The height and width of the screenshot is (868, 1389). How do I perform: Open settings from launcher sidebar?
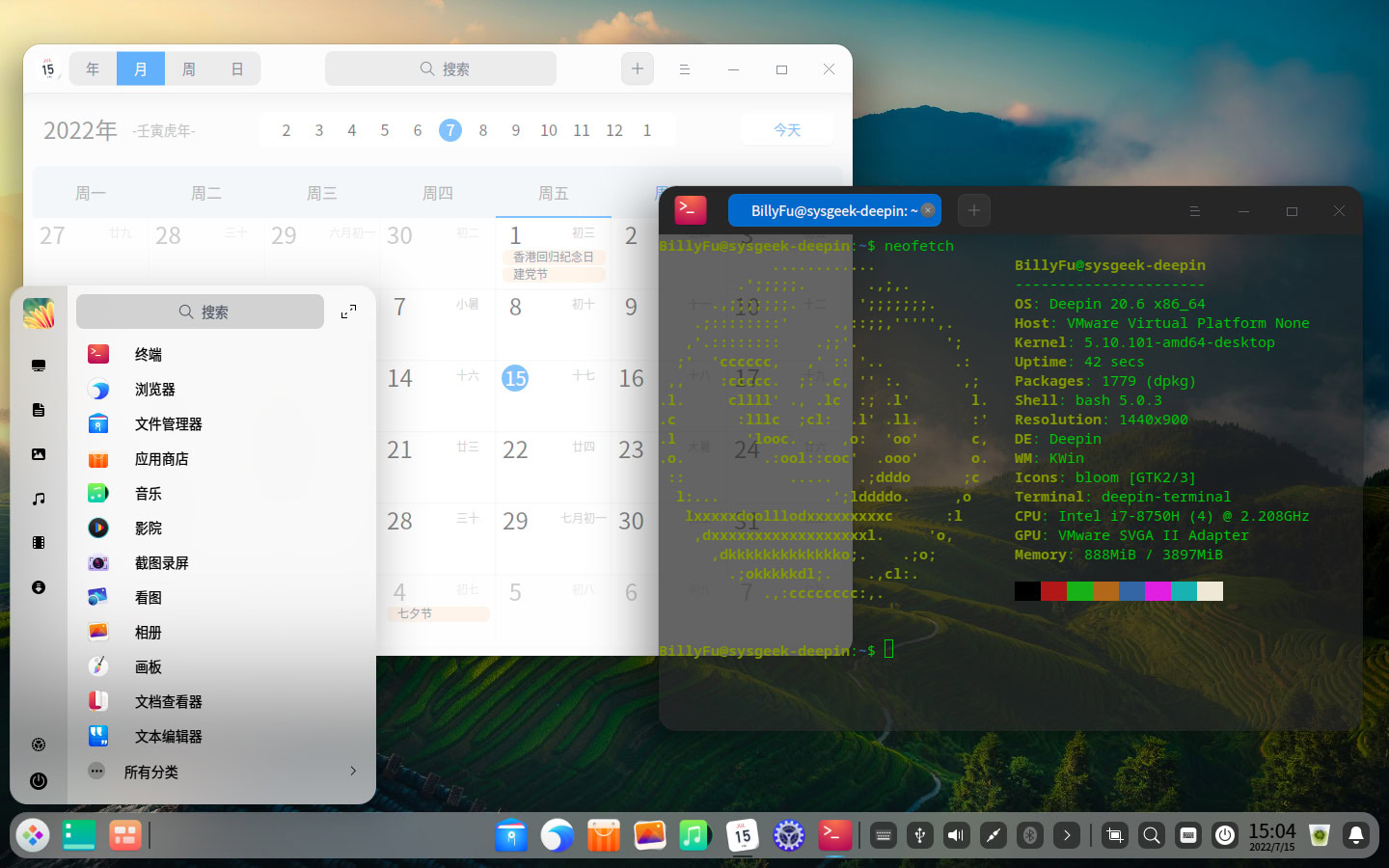[39, 745]
